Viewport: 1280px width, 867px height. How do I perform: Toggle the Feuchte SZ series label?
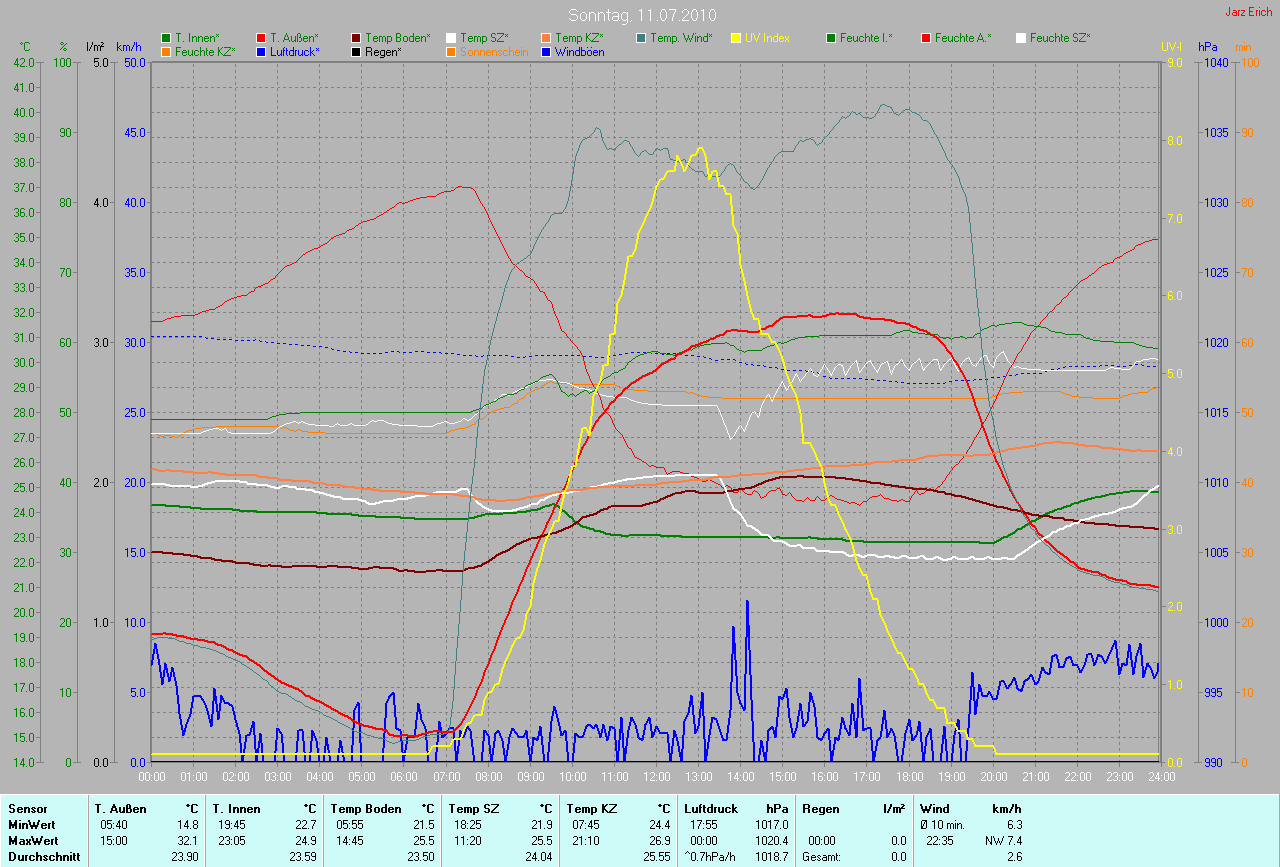(1060, 38)
